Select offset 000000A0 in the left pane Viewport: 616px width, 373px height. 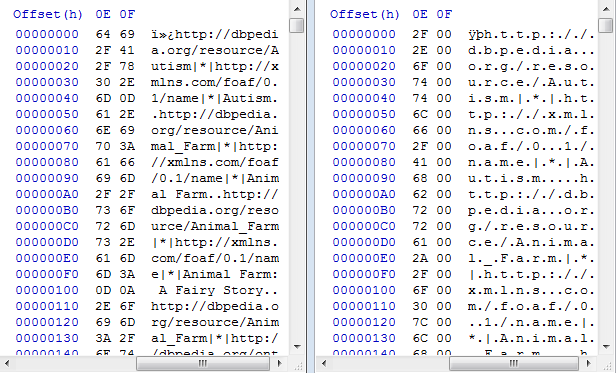47,194
